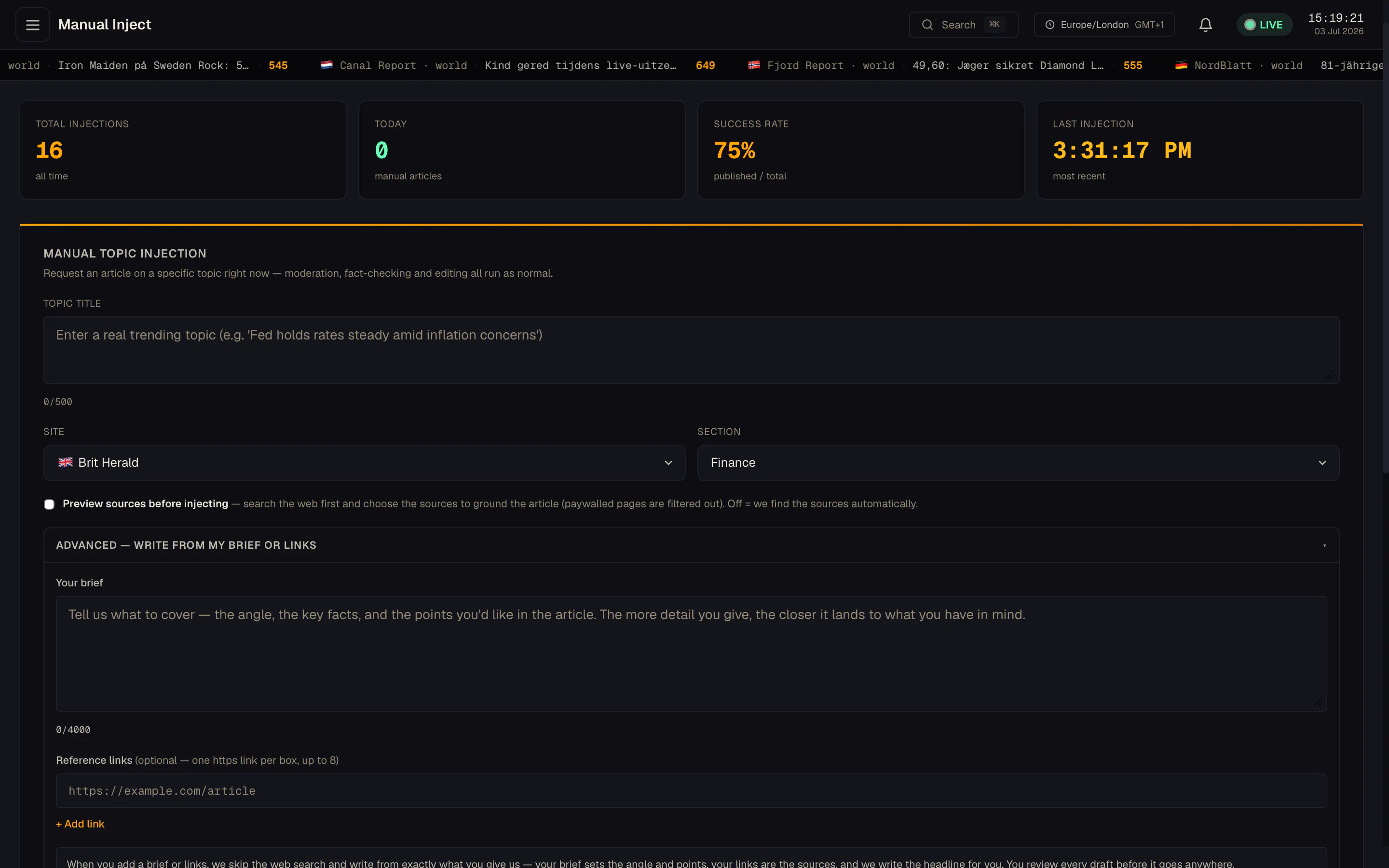Click the Netherlands flag by Canal Report

(x=327, y=66)
